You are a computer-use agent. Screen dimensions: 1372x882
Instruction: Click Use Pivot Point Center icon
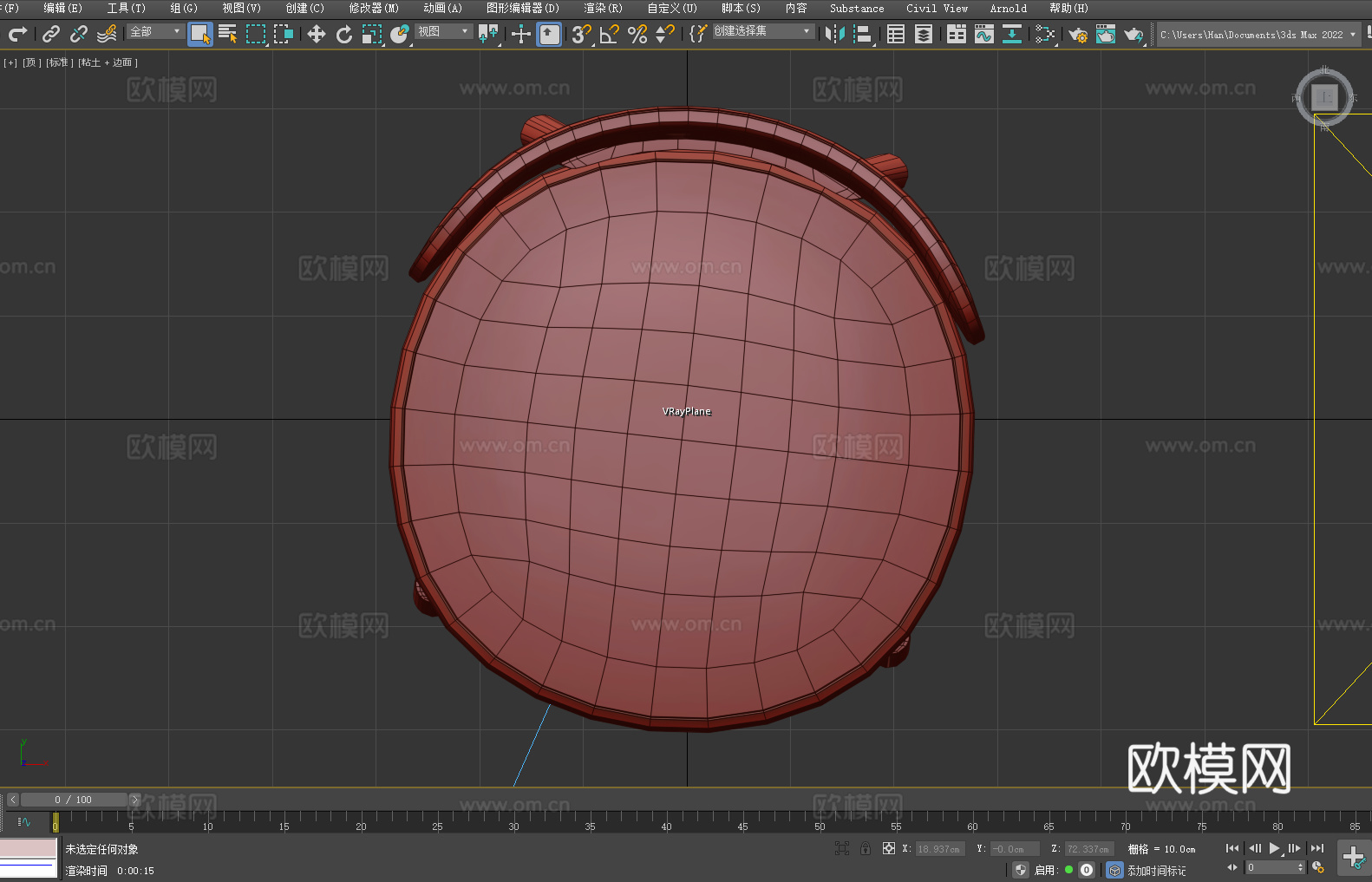(x=488, y=34)
